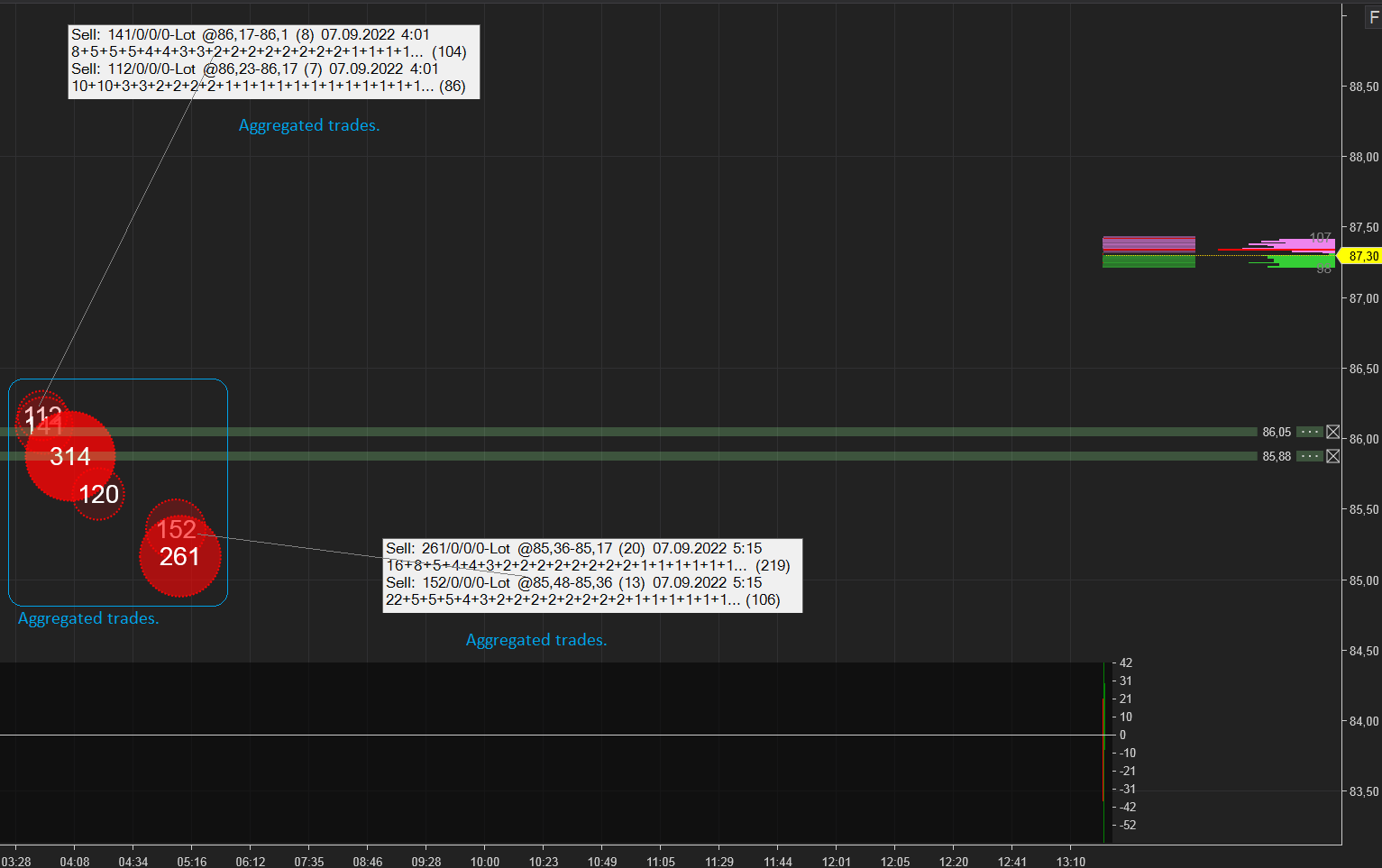The image size is (1382, 868).
Task: Click the tooltip breakdown line ending (219)
Action: pos(588,565)
